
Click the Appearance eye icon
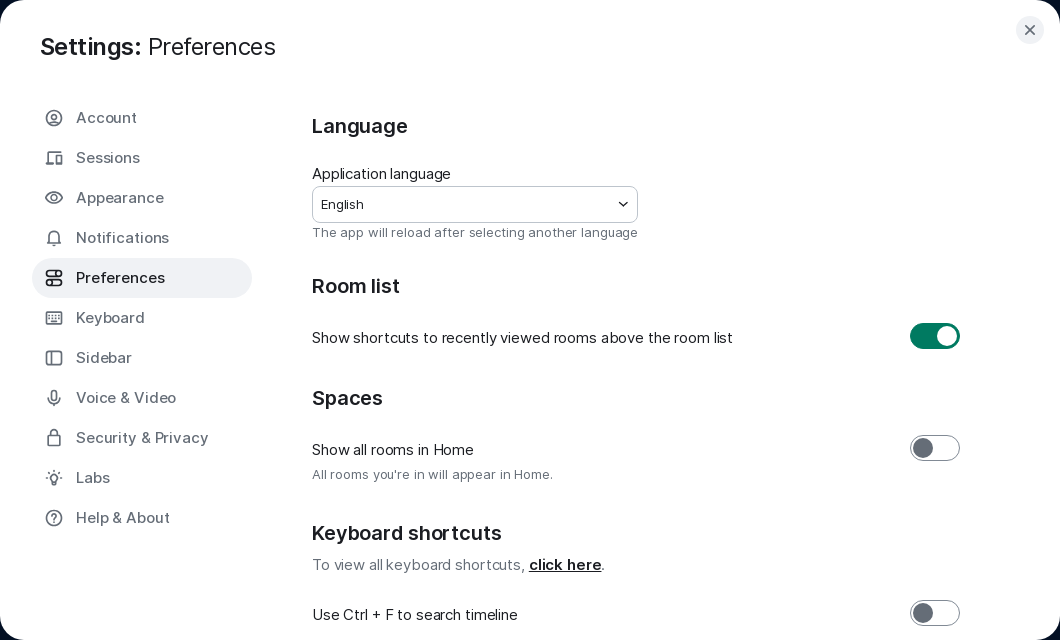(x=54, y=198)
